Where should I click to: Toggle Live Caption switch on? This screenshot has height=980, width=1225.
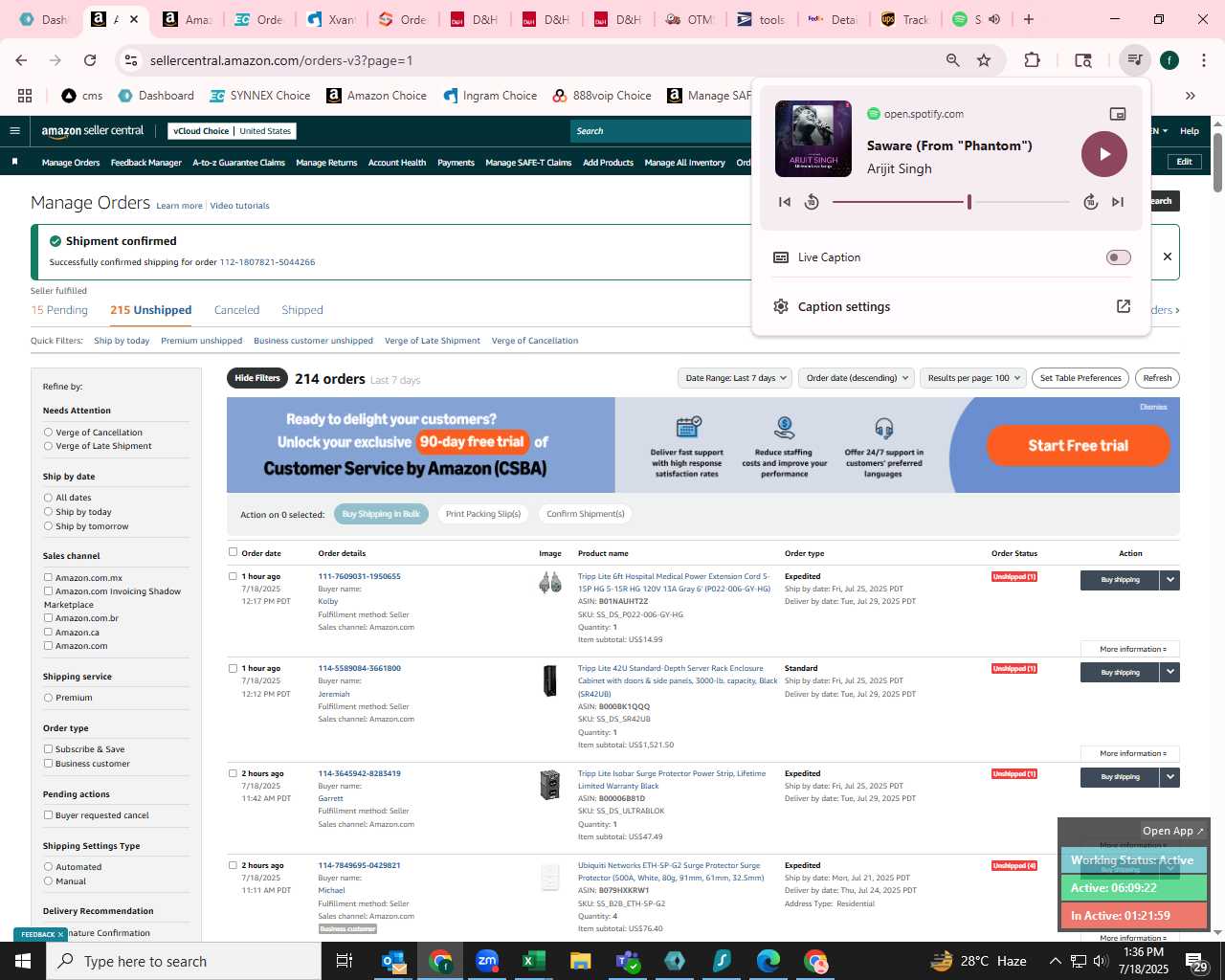[x=1118, y=257]
